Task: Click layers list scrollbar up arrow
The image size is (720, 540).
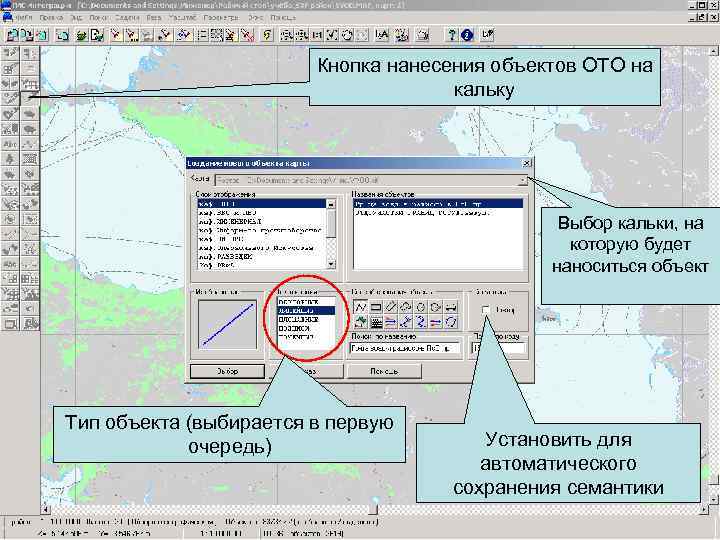Action: [x=331, y=204]
